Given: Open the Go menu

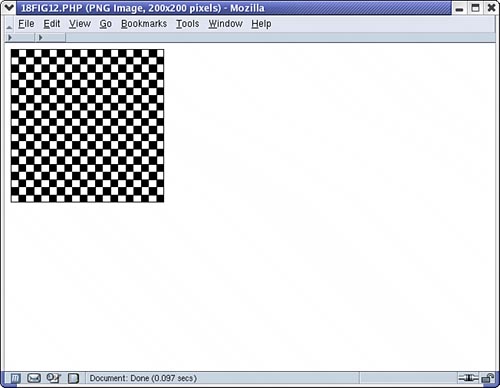Looking at the screenshot, I should pyautogui.click(x=106, y=24).
